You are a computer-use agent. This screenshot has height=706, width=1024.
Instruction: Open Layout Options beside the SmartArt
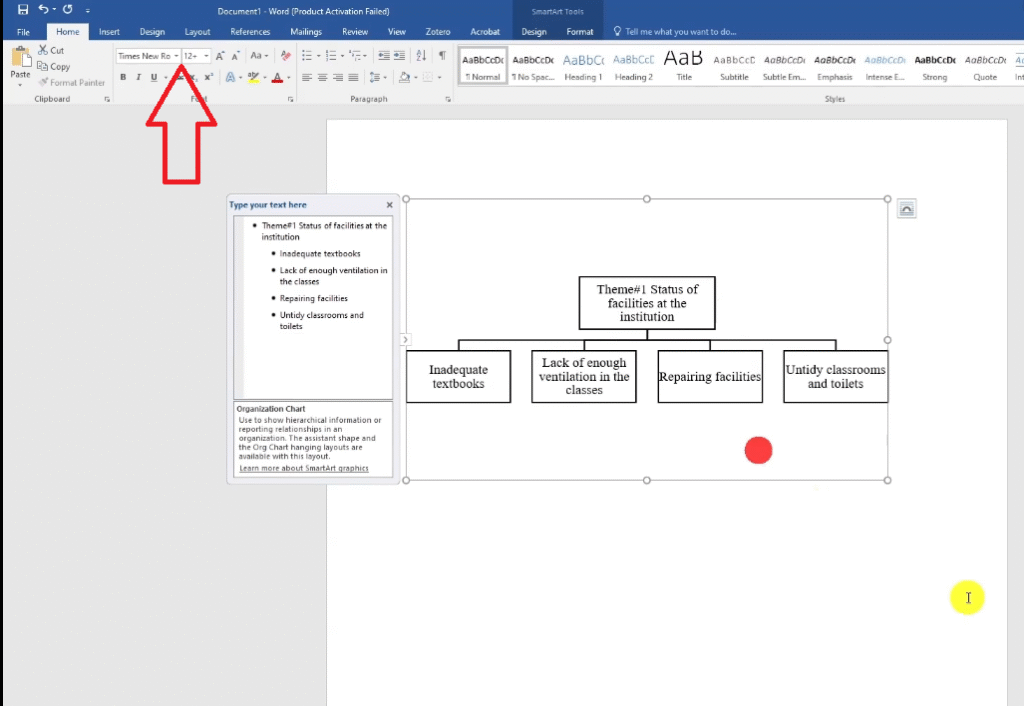click(x=906, y=208)
